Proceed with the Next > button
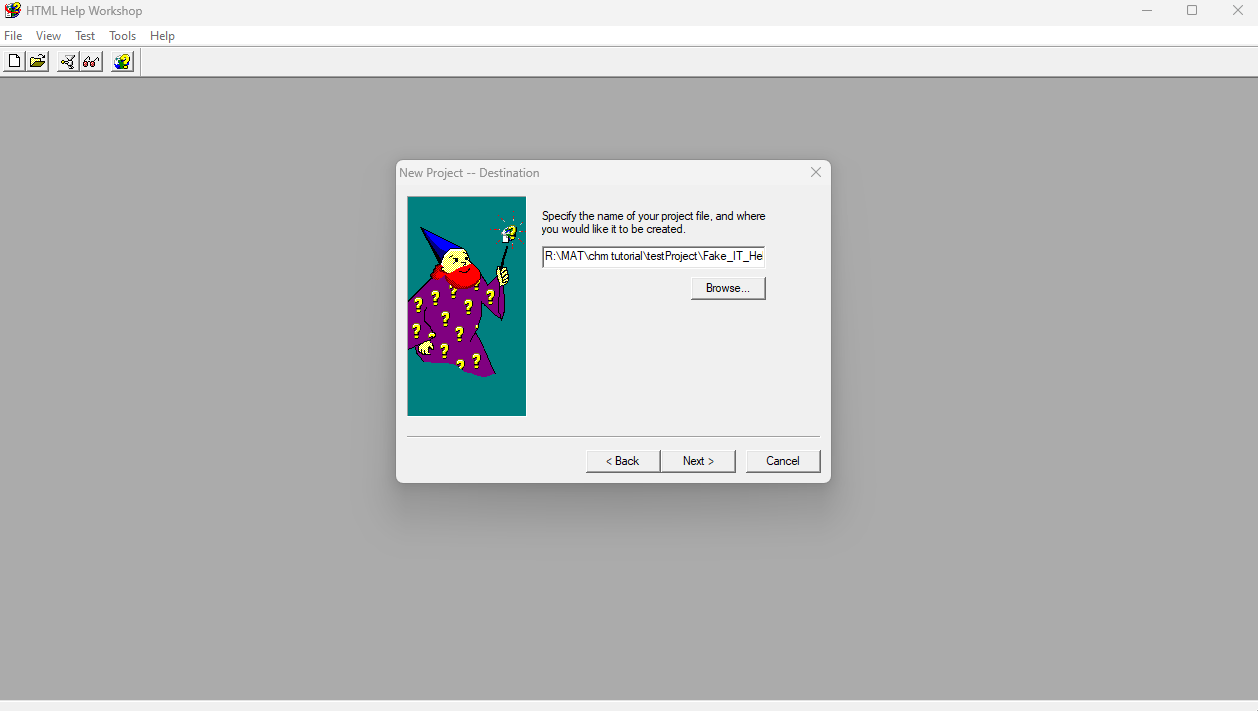Viewport: 1258px width, 711px height. pos(698,461)
